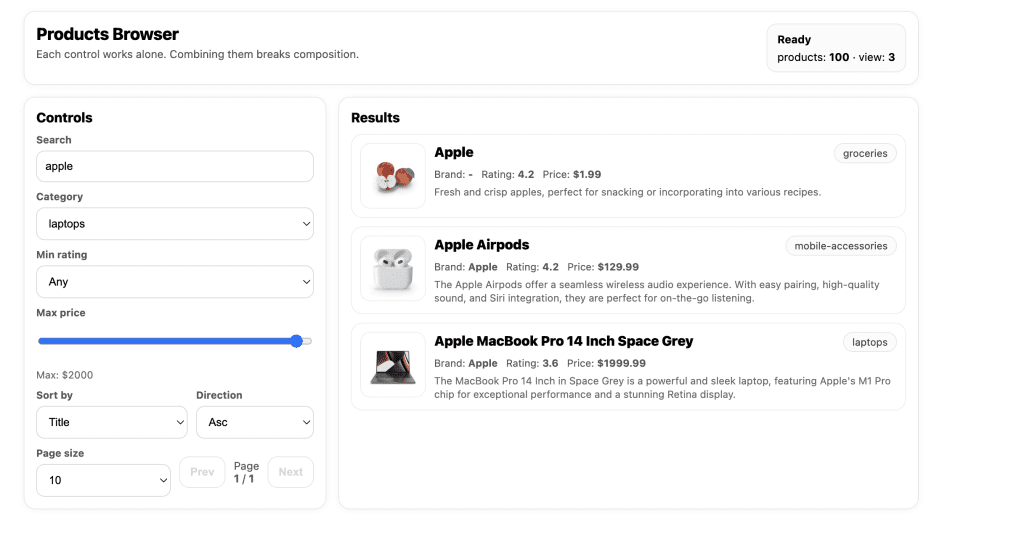Click the "Controls" heading
The height and width of the screenshot is (535, 1024).
(64, 118)
